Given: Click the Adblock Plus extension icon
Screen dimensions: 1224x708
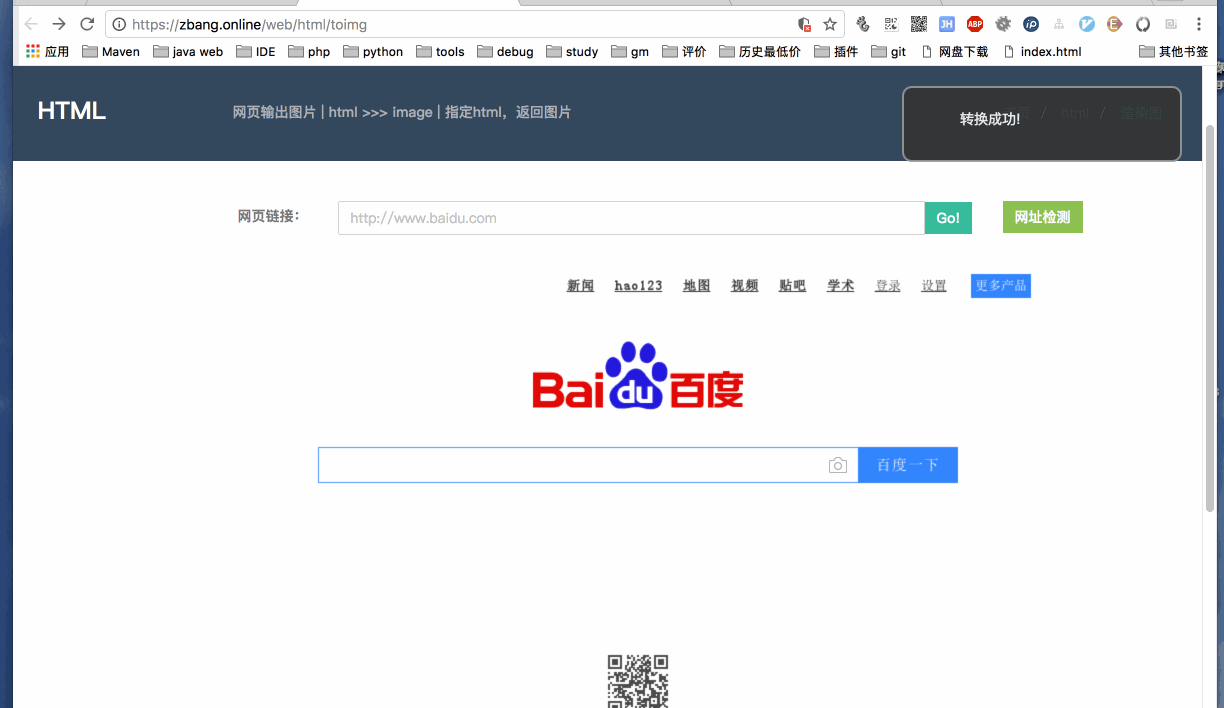Looking at the screenshot, I should [x=974, y=24].
